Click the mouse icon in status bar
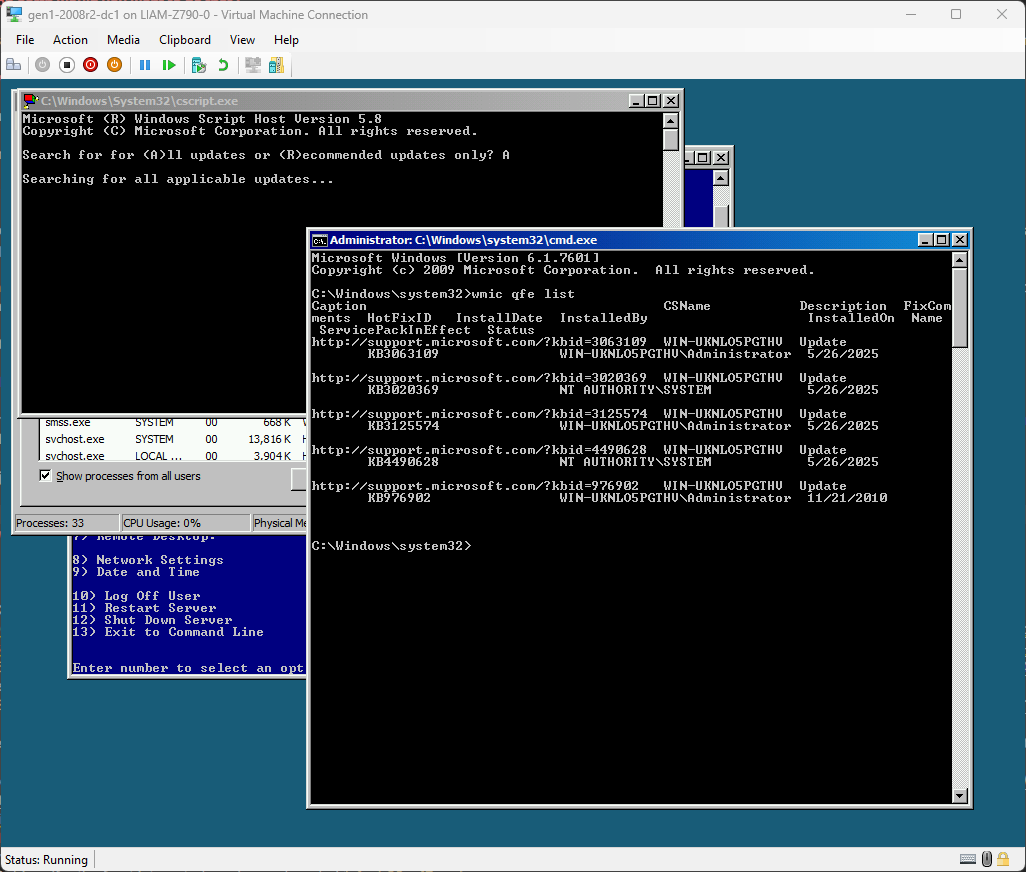1026x872 pixels. coord(987,859)
